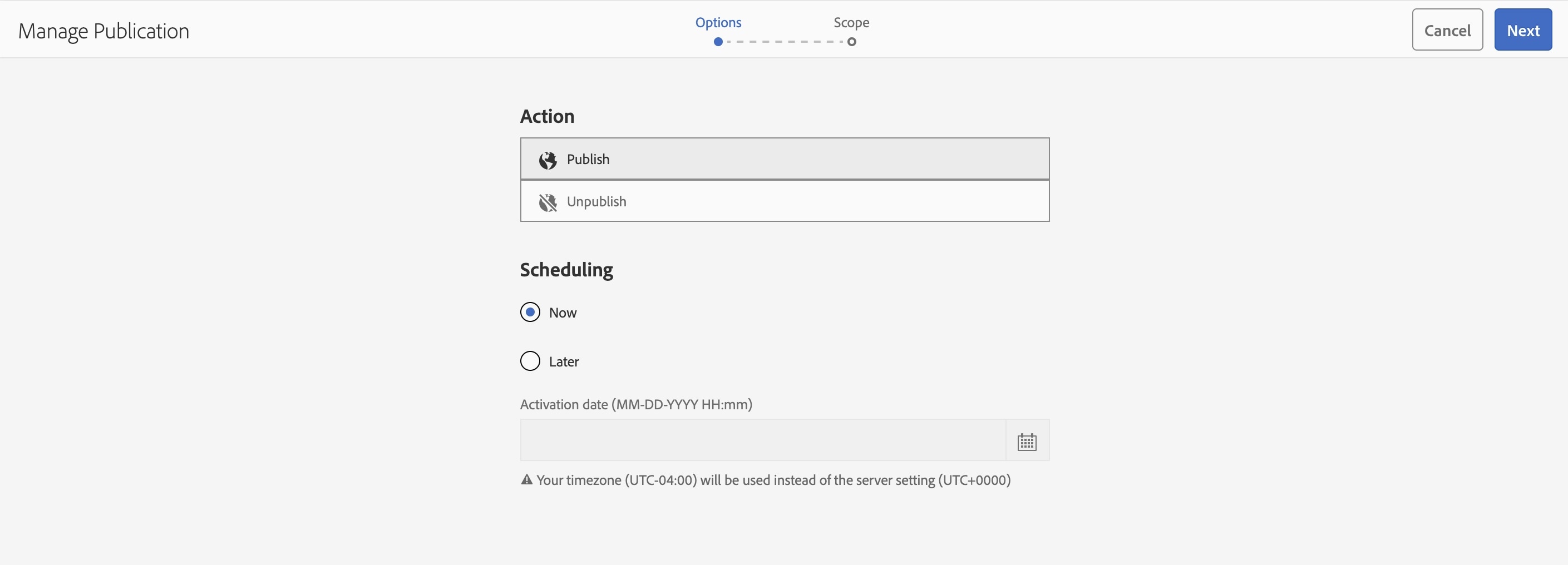Choose the Unpublish action row
Screen dimensions: 1568x565
click(785, 201)
